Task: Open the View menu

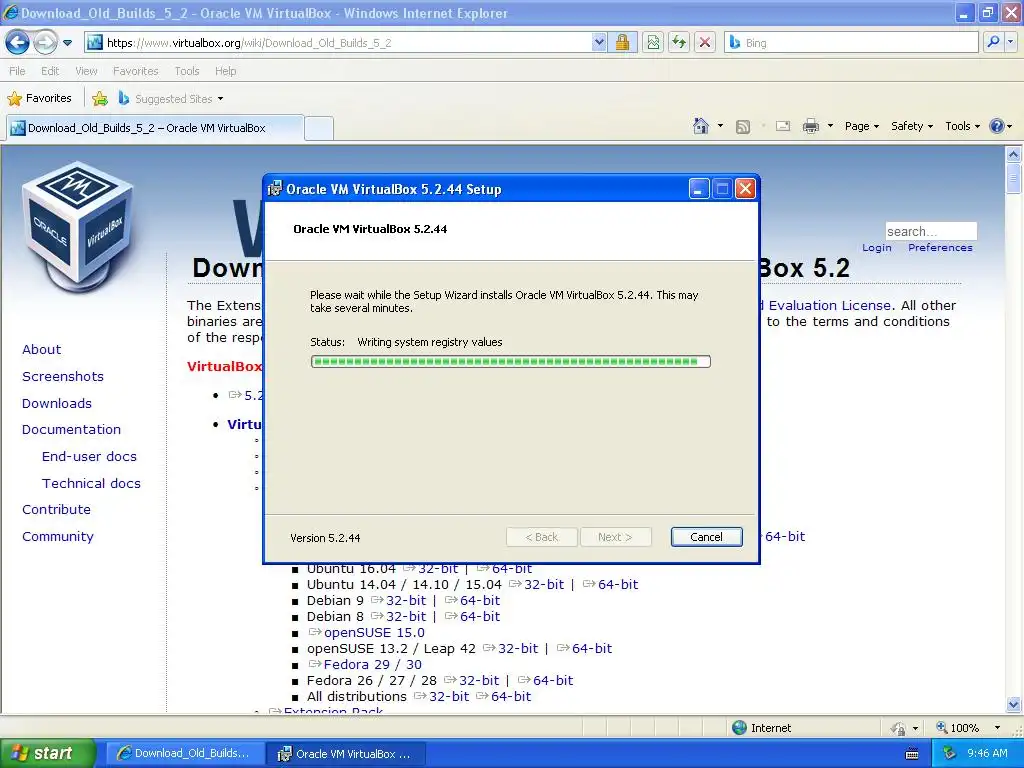Action: coord(86,71)
